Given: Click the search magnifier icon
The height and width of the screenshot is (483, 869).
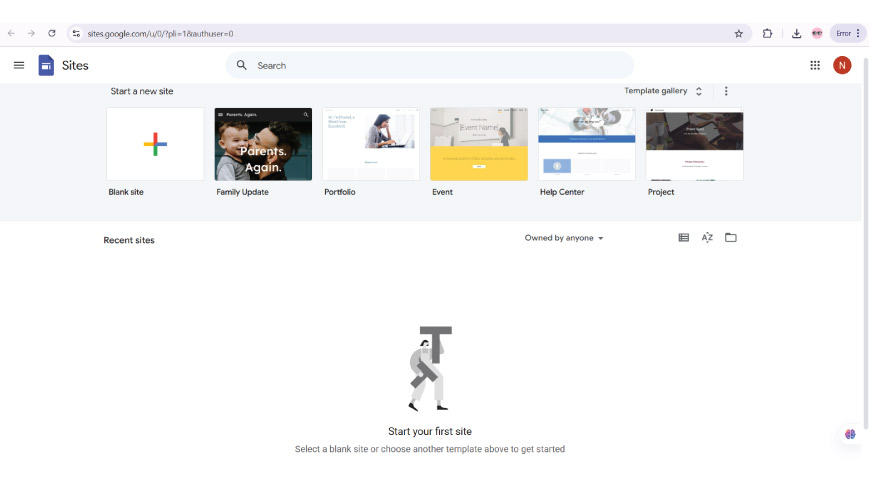Looking at the screenshot, I should [x=242, y=65].
